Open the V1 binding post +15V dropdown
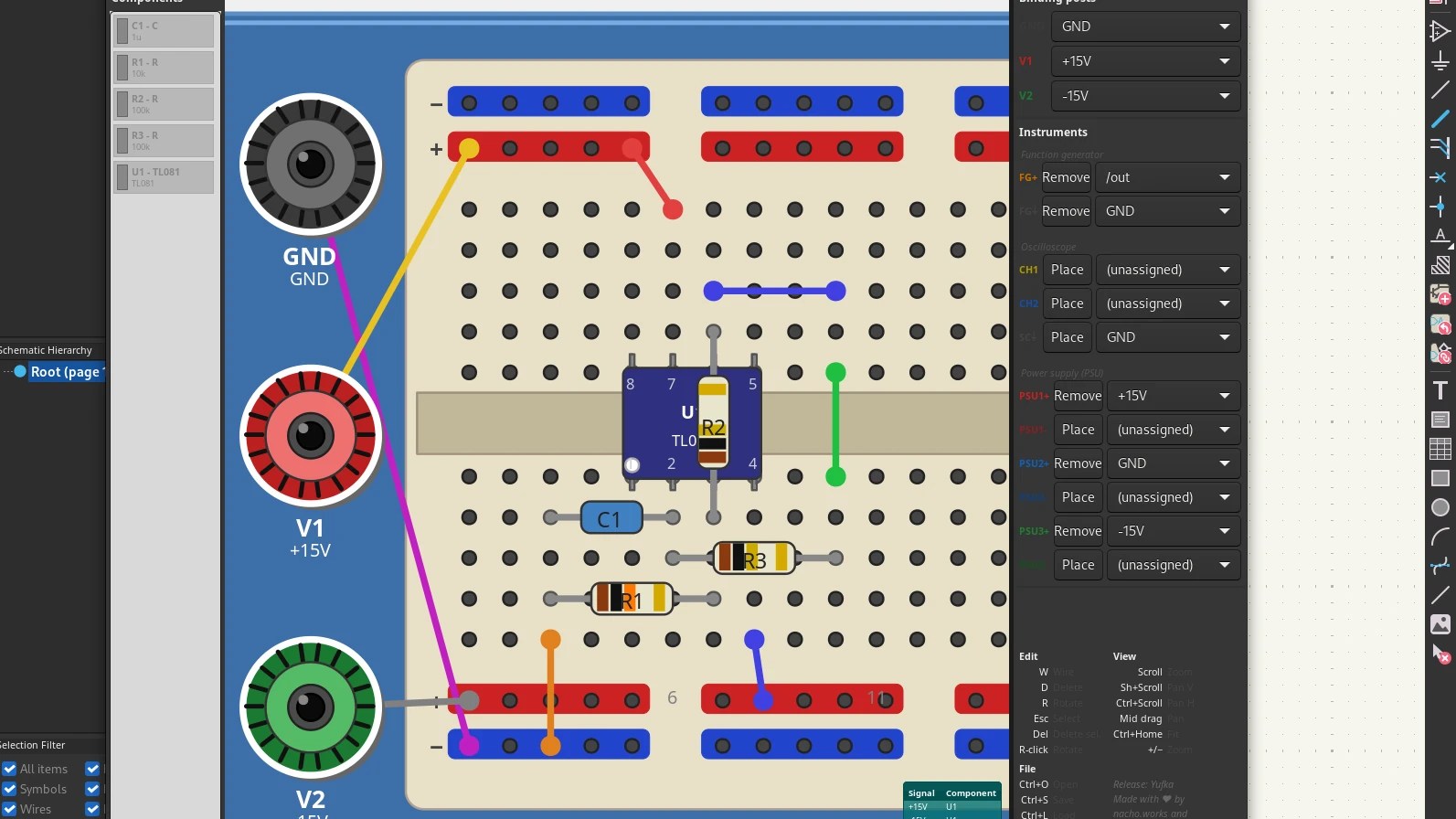Image resolution: width=1456 pixels, height=819 pixels. [x=1145, y=61]
